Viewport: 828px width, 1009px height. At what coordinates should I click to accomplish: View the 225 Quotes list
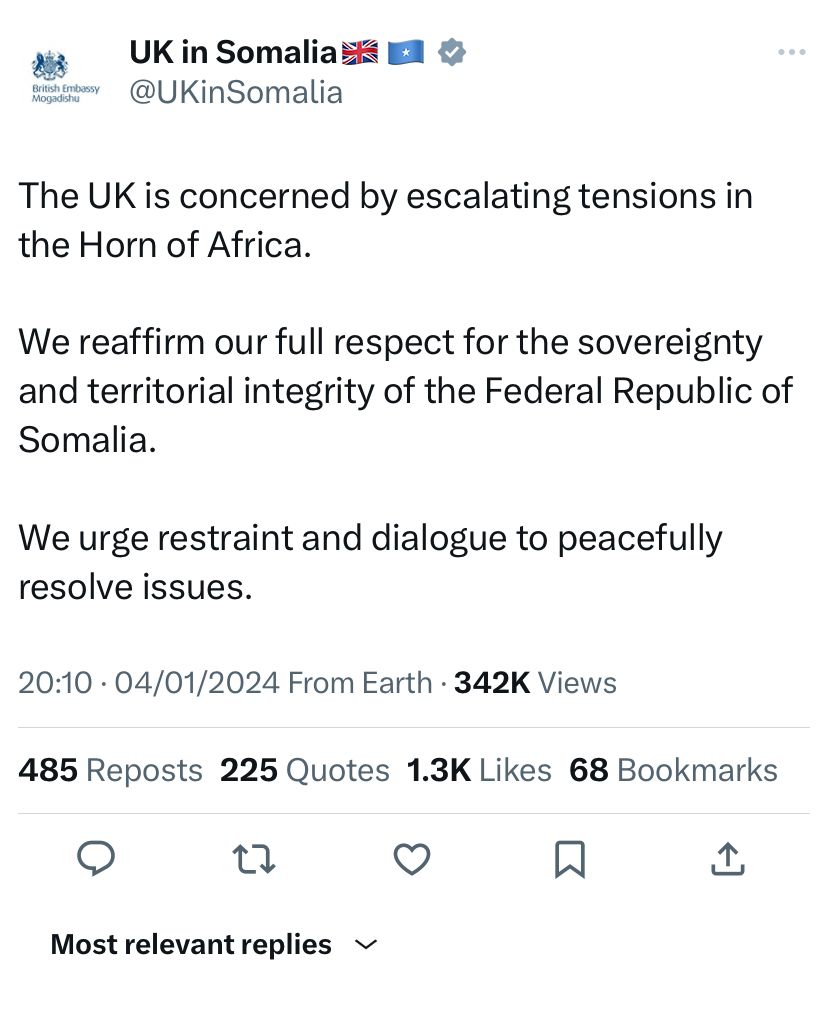tap(305, 770)
